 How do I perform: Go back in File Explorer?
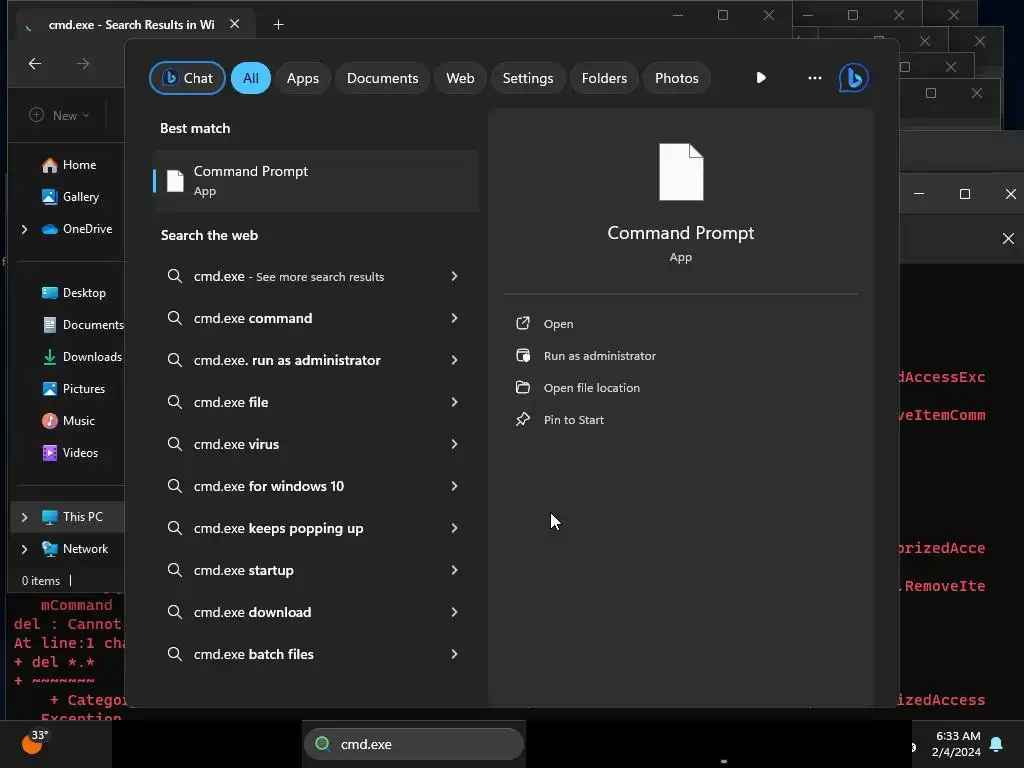click(35, 63)
